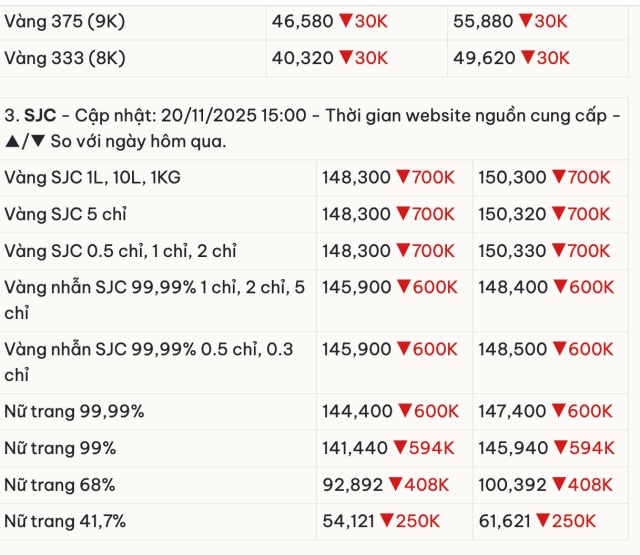This screenshot has height=555, width=640.
Task: Click the down arrow beside 148,300 for Vàng SJC 1L
Action: point(404,178)
